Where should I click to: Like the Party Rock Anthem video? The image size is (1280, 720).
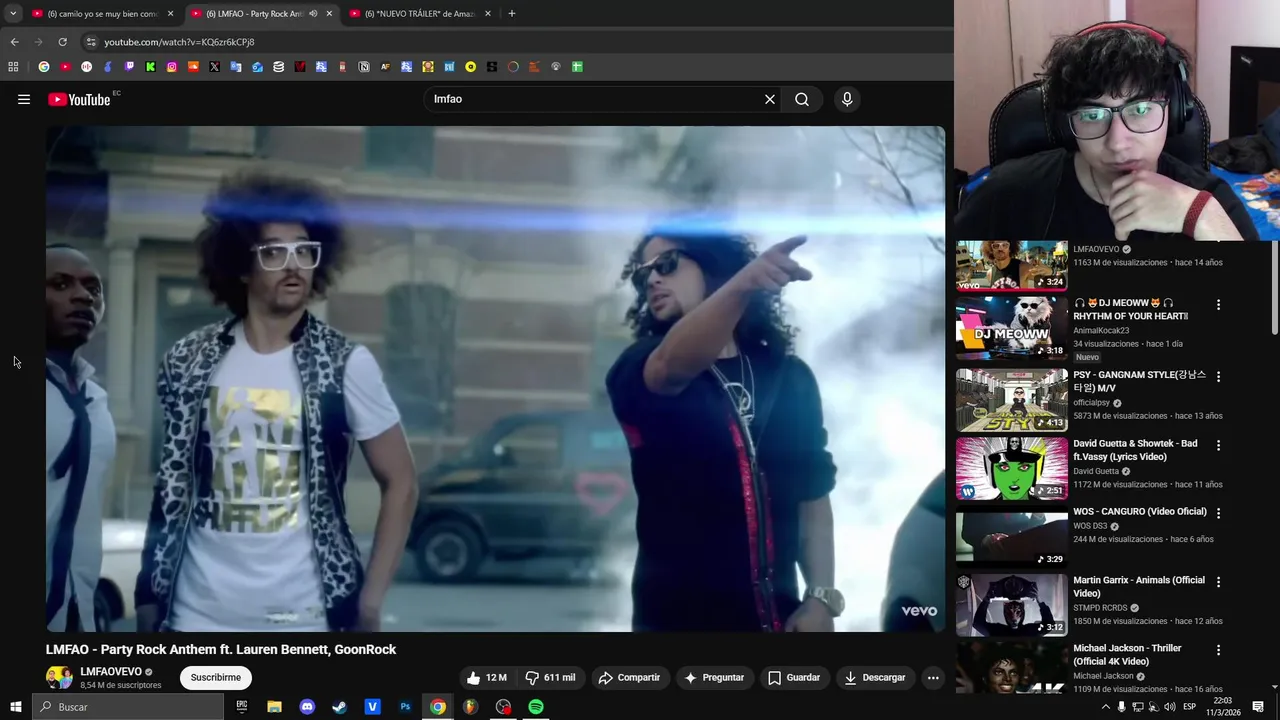tap(487, 677)
